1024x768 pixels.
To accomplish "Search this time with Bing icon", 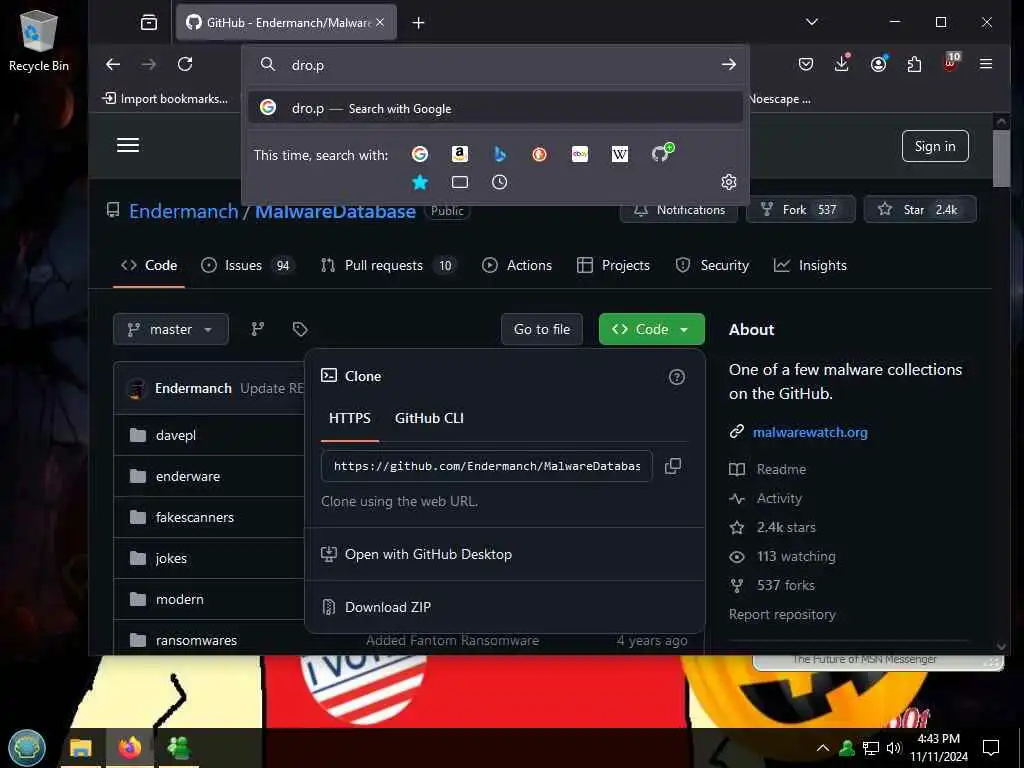I will click(500, 154).
